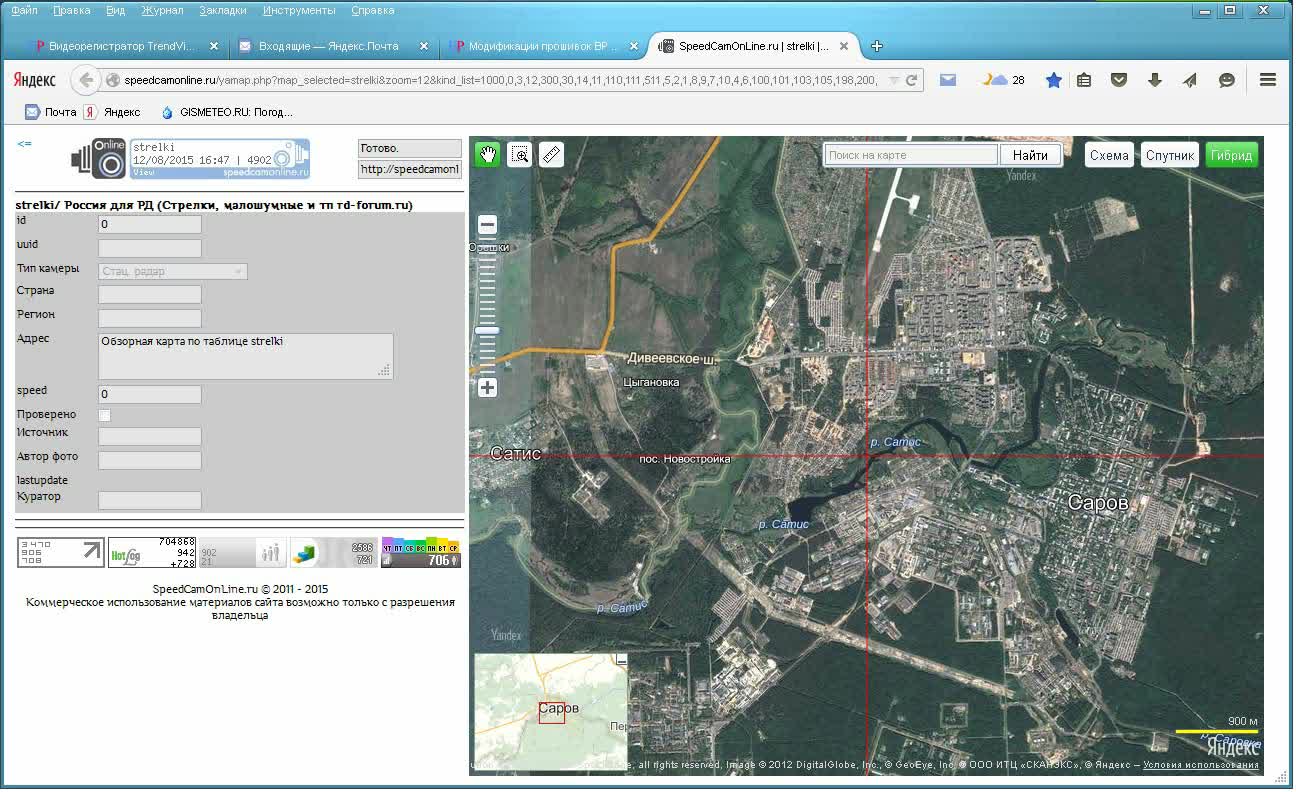Click the blue bookmark star icon

(x=1053, y=80)
